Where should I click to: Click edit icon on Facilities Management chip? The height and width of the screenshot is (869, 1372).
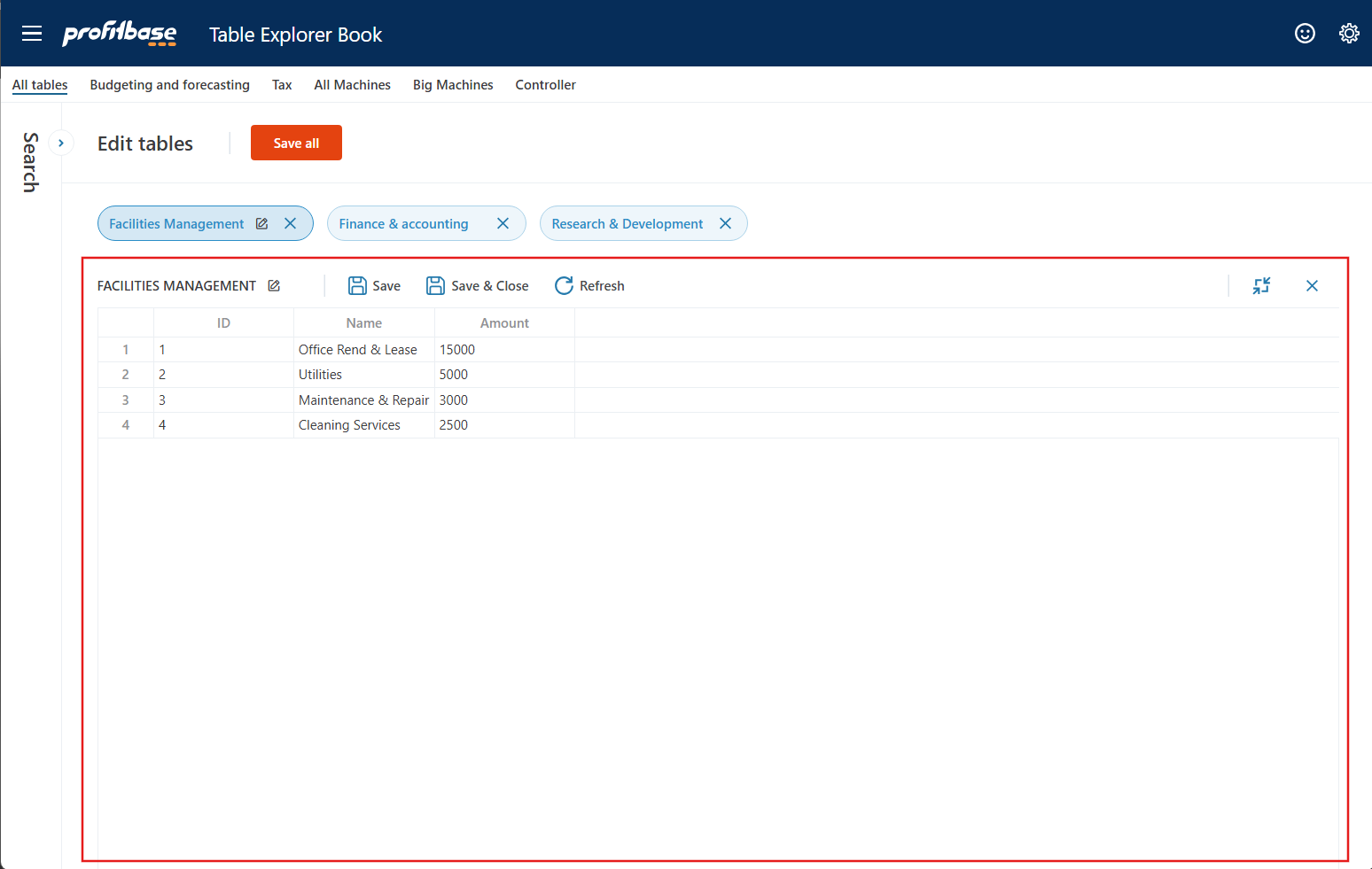pyautogui.click(x=262, y=224)
